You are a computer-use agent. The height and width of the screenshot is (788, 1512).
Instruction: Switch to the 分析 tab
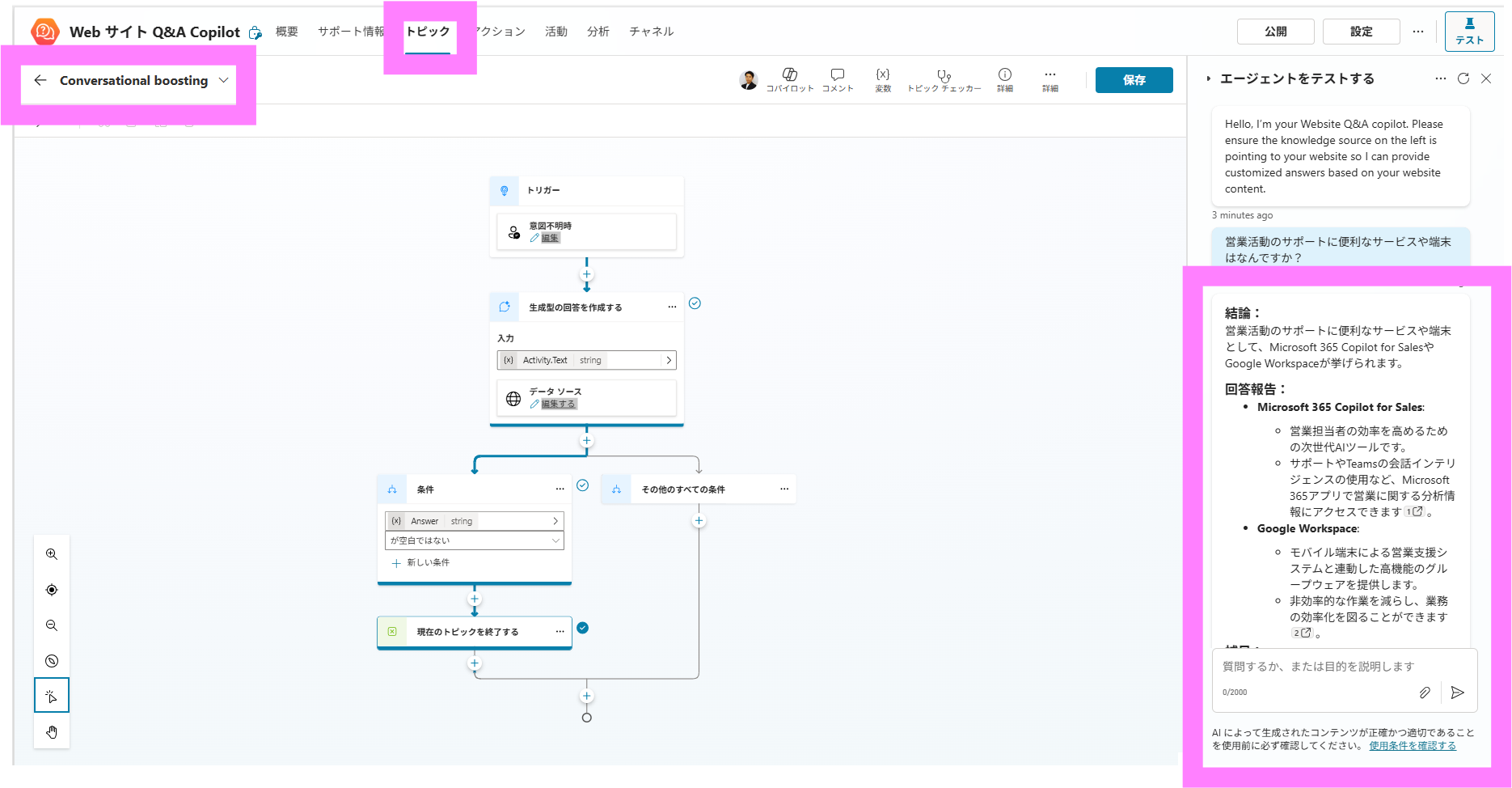598,32
